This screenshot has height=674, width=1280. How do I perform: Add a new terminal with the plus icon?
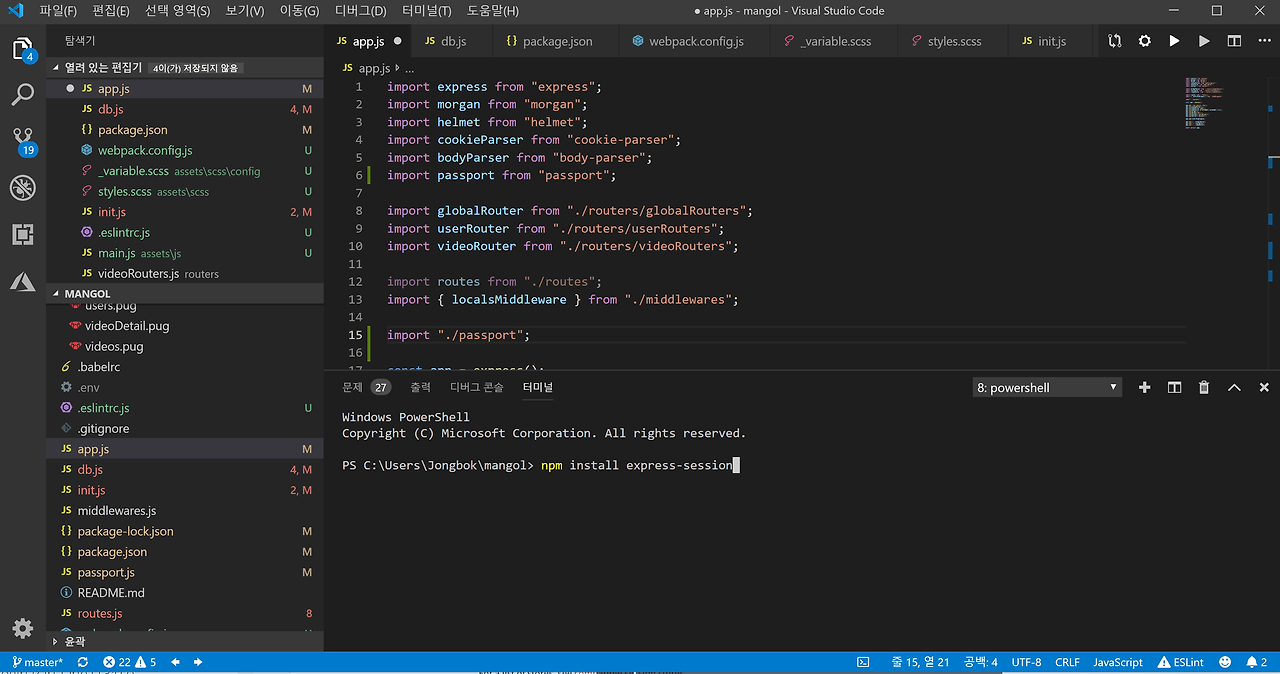[x=1145, y=387]
